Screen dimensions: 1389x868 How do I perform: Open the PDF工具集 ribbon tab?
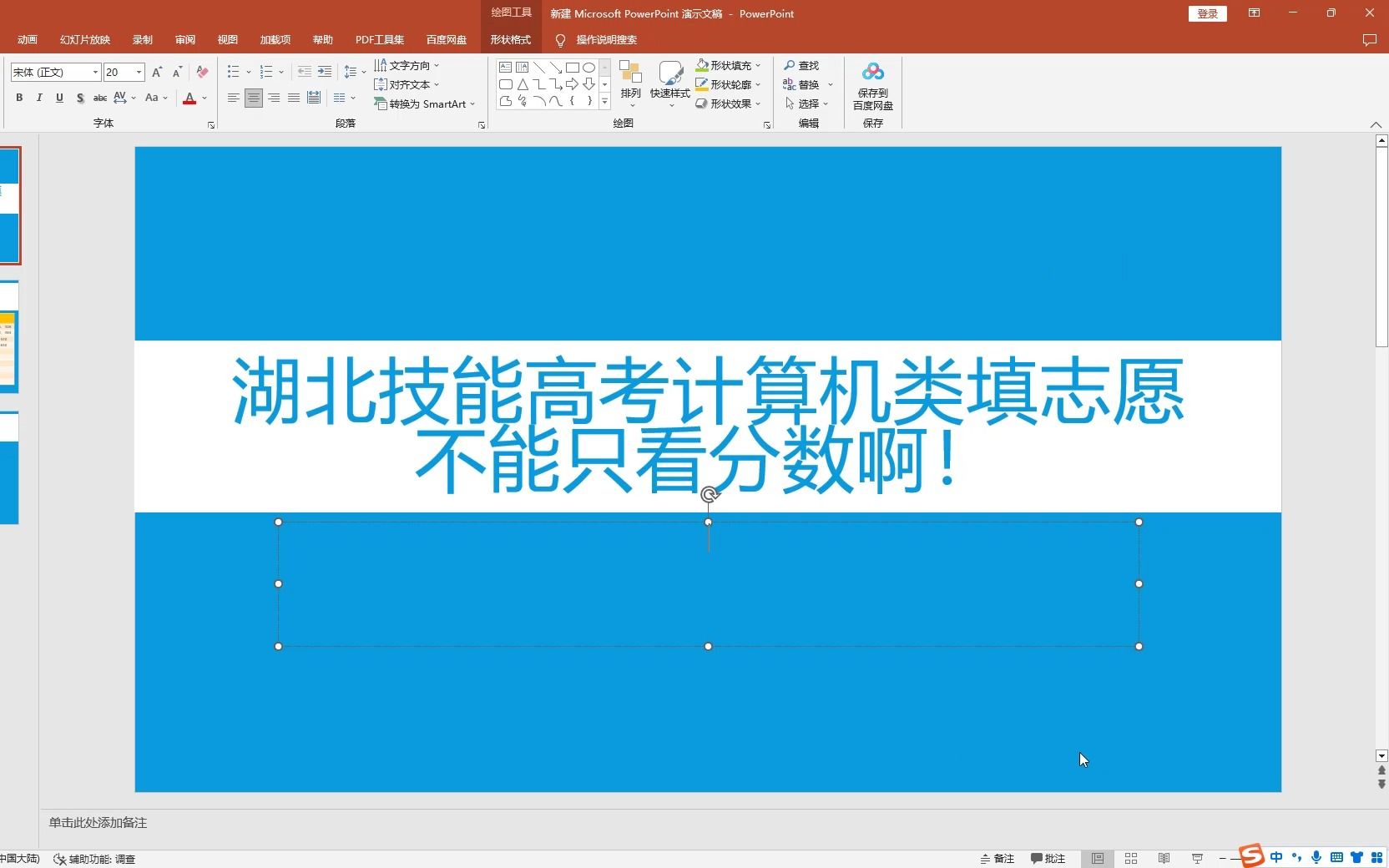click(380, 40)
